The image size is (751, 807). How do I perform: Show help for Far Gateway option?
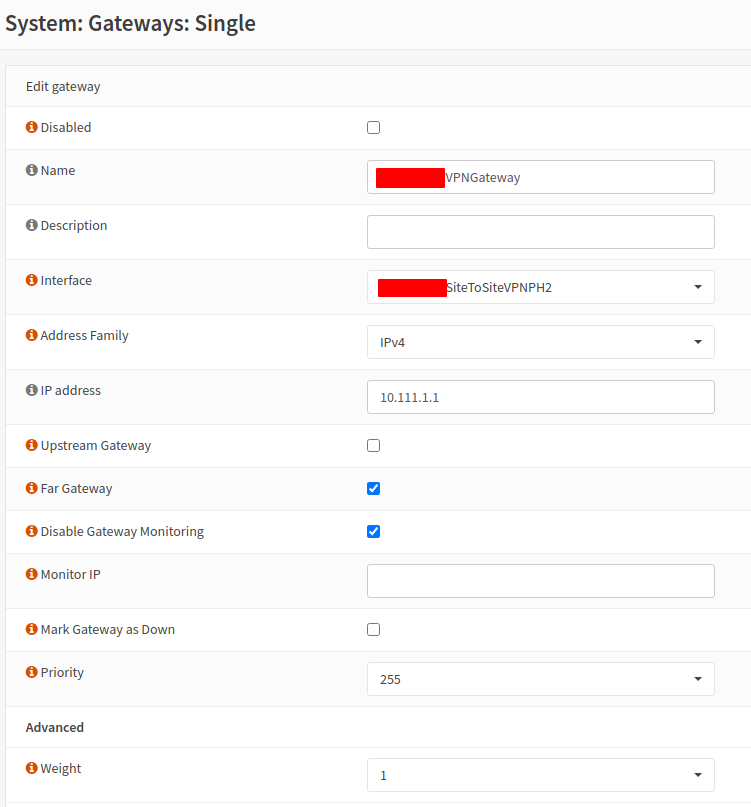[31, 488]
